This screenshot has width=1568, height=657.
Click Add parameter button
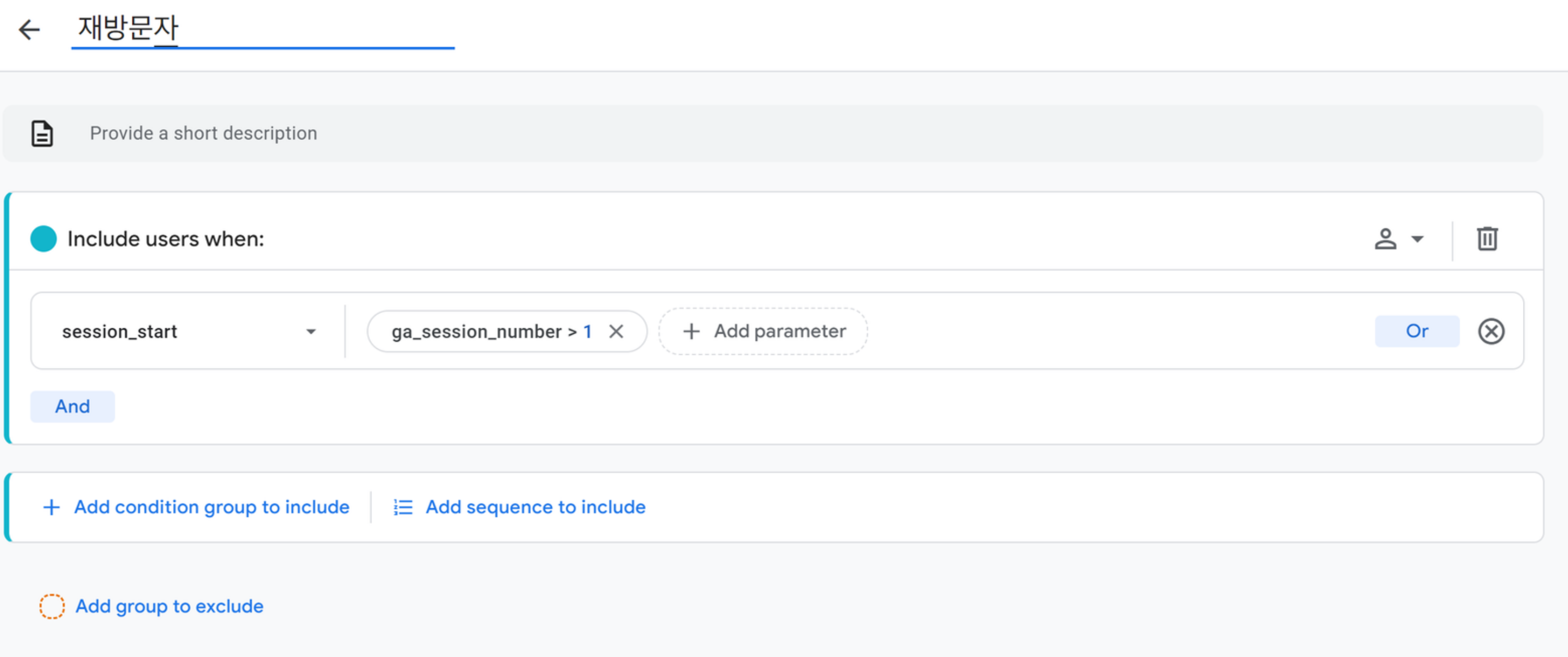[763, 331]
